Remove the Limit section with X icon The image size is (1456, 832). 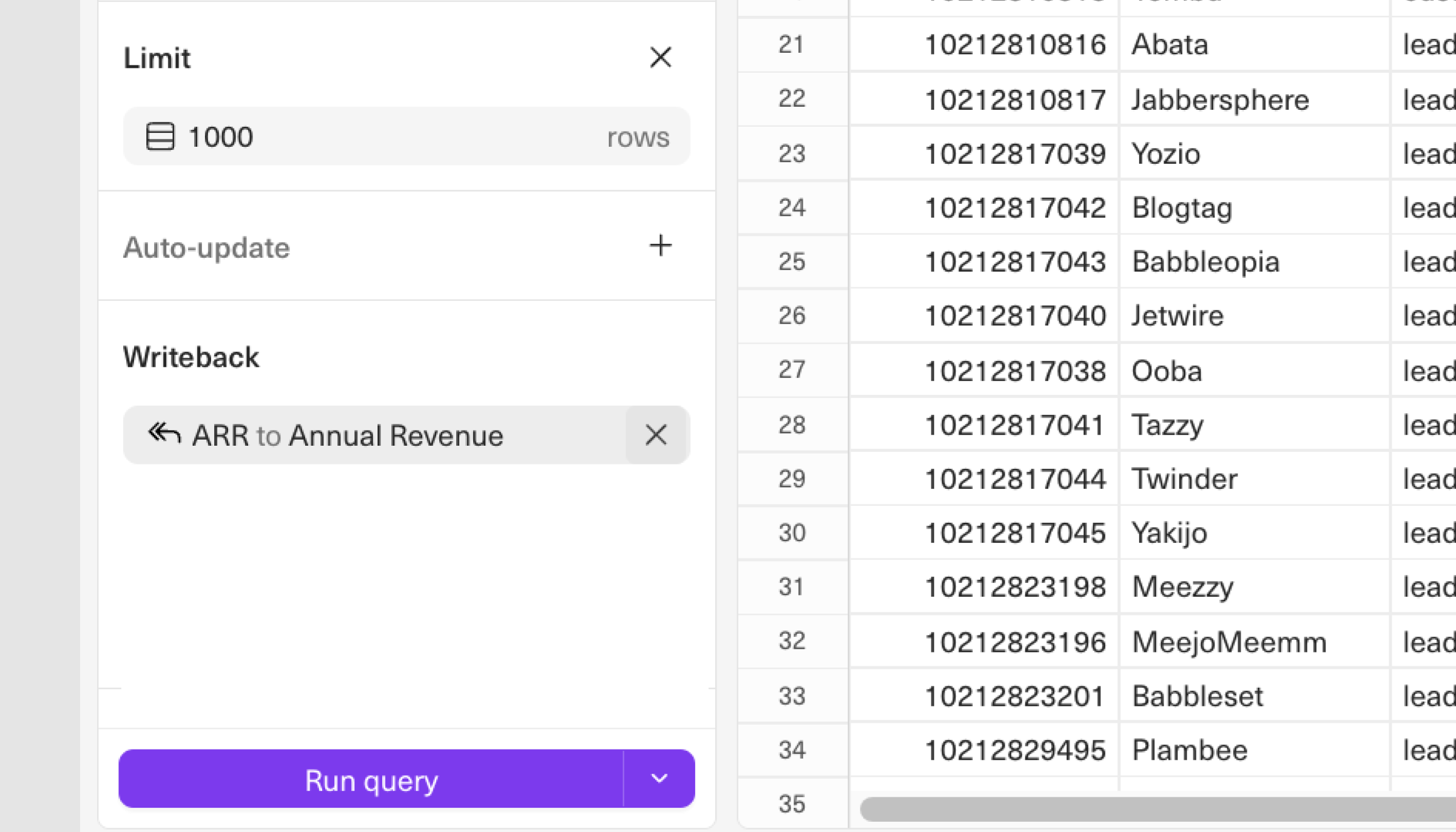coord(660,58)
